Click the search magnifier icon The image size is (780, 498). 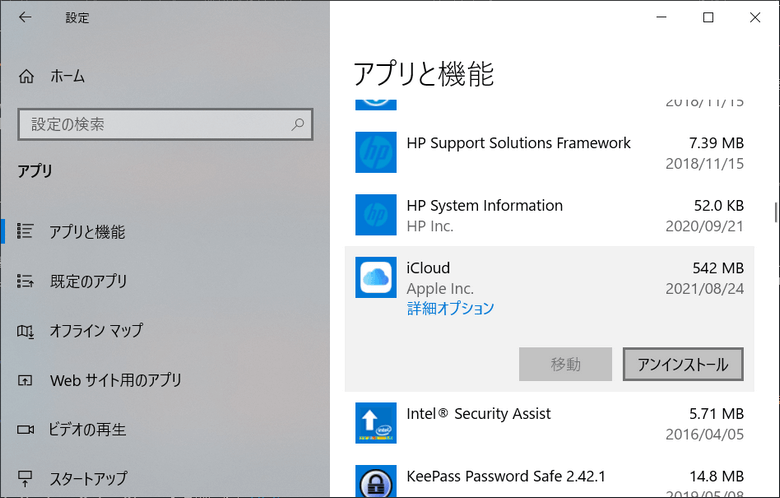click(x=297, y=124)
